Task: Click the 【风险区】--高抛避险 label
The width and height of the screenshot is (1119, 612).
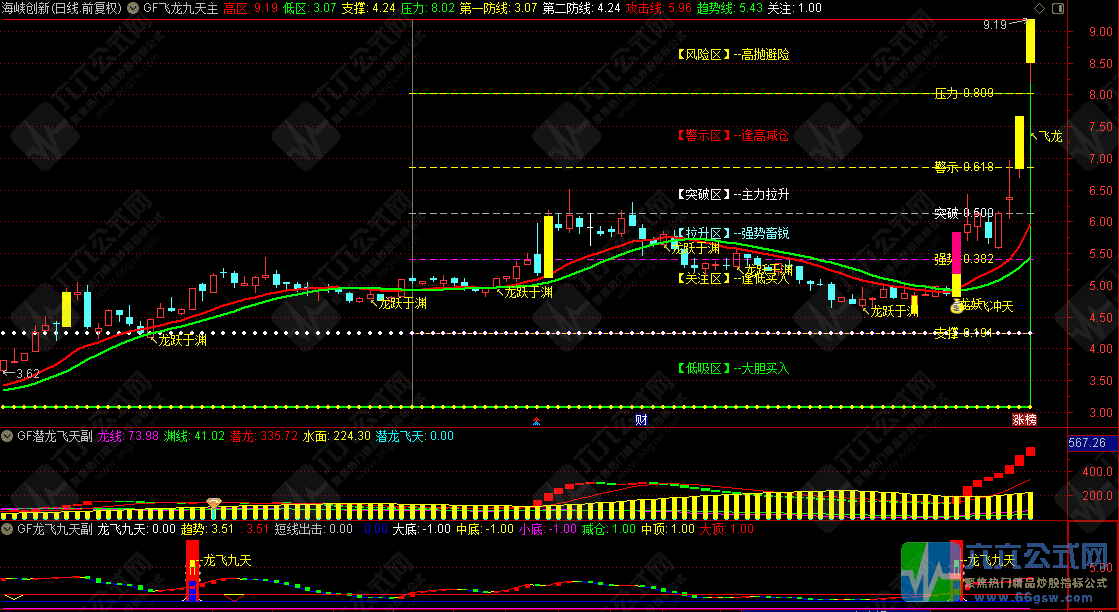Action: [x=731, y=55]
